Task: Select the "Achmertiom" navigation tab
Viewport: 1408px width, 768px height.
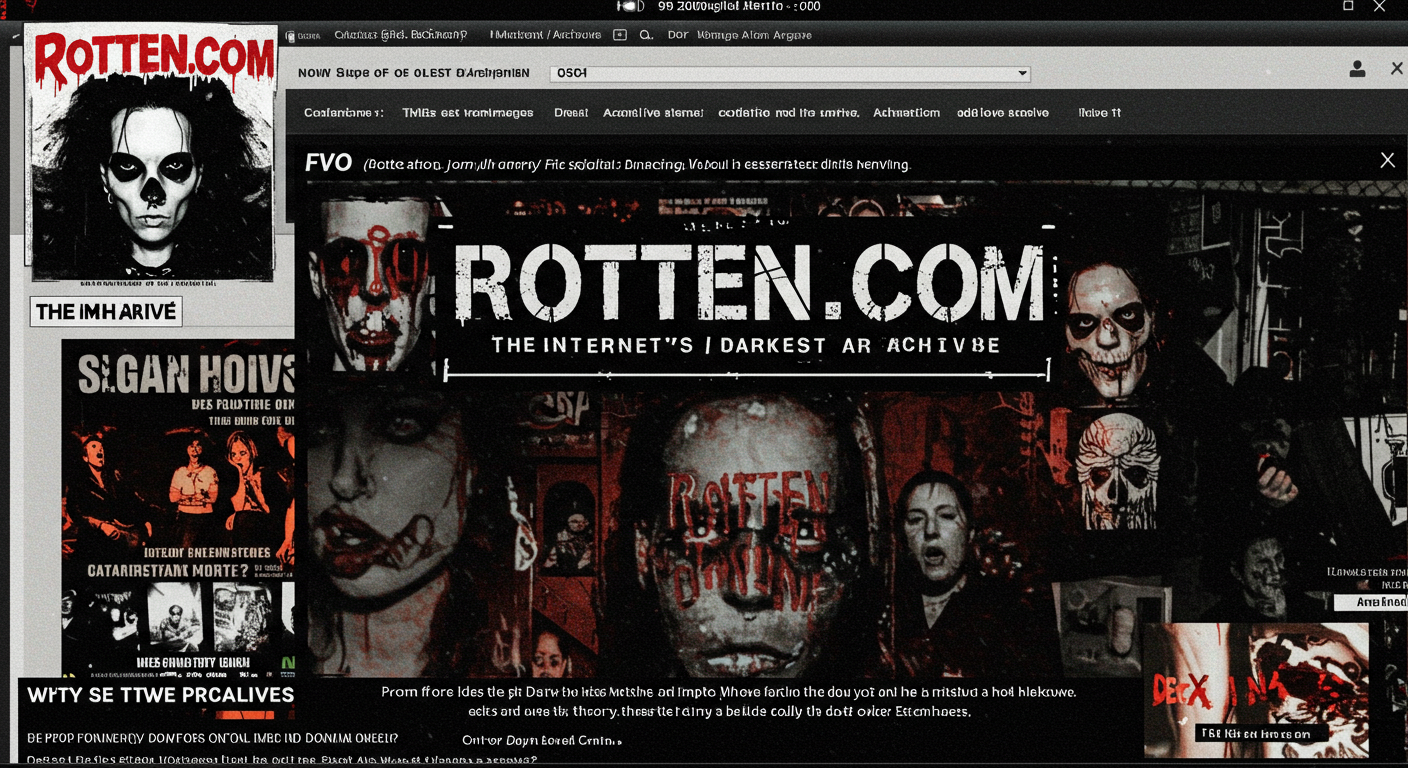Action: pyautogui.click(x=906, y=113)
